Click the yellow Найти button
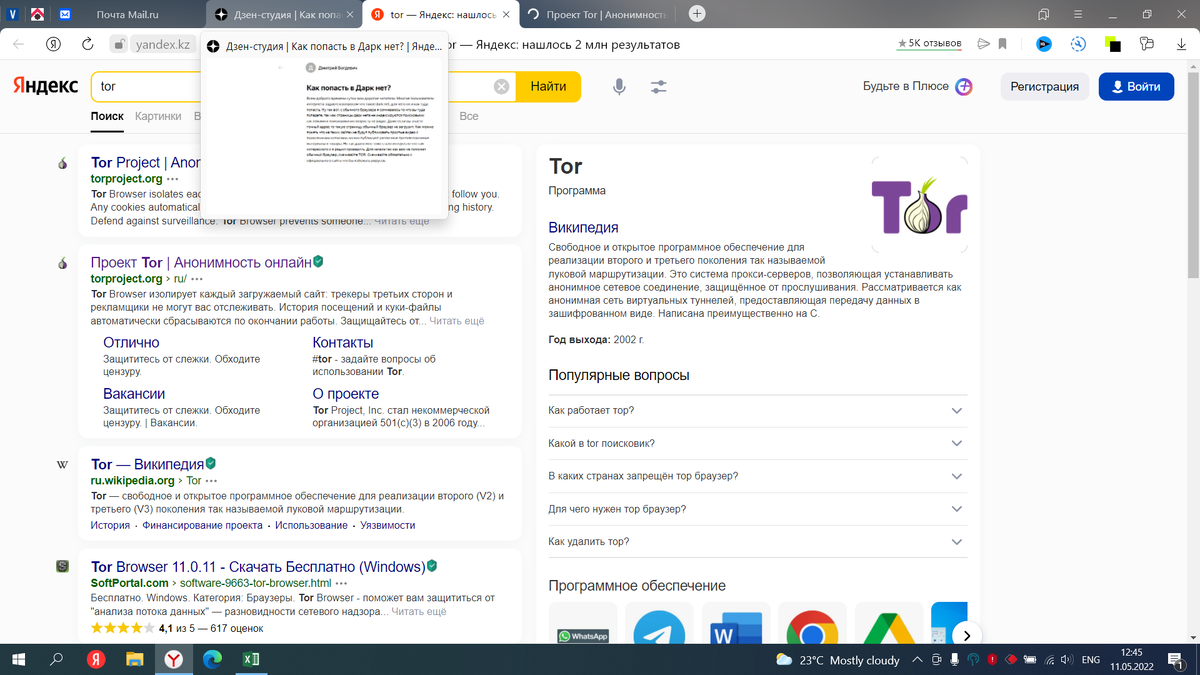This screenshot has width=1200, height=675. 548,87
